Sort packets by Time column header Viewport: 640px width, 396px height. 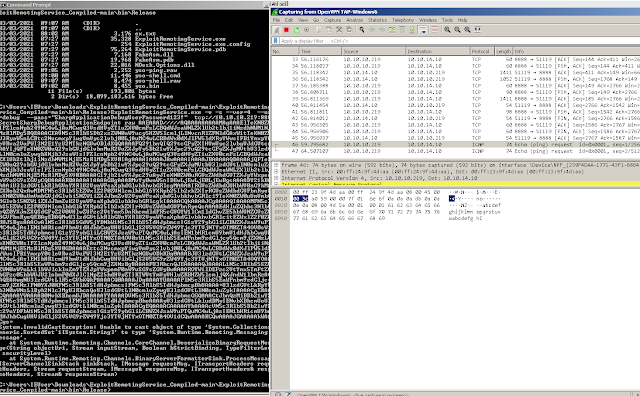320,51
